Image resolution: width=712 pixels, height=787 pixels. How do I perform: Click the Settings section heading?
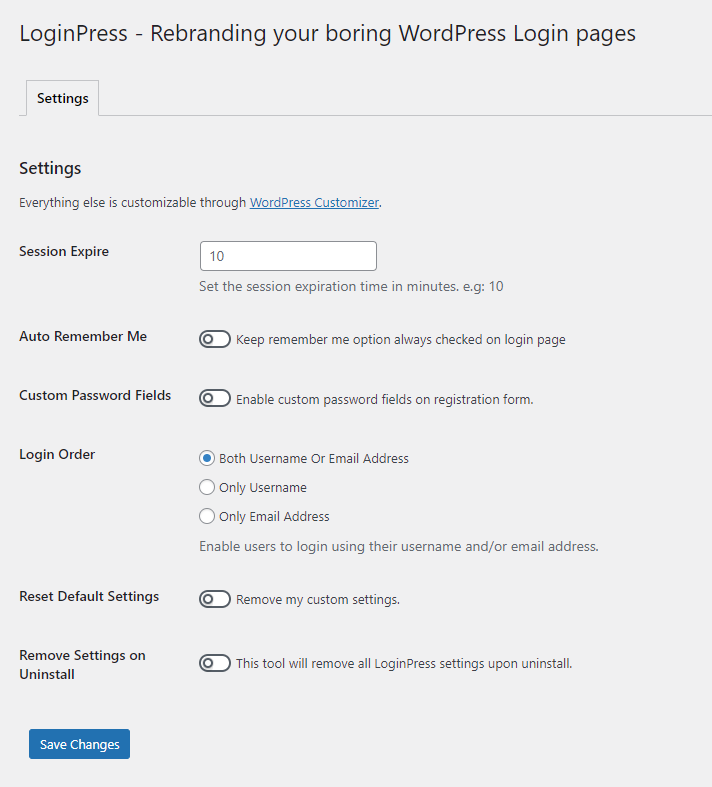point(50,168)
